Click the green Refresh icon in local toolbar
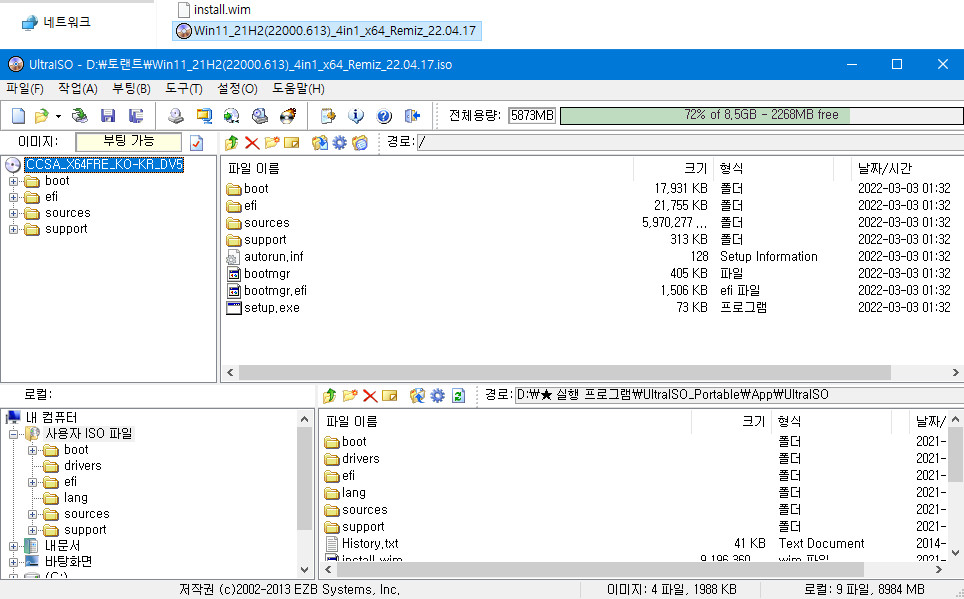Viewport: 964px width, 599px height. tap(458, 395)
